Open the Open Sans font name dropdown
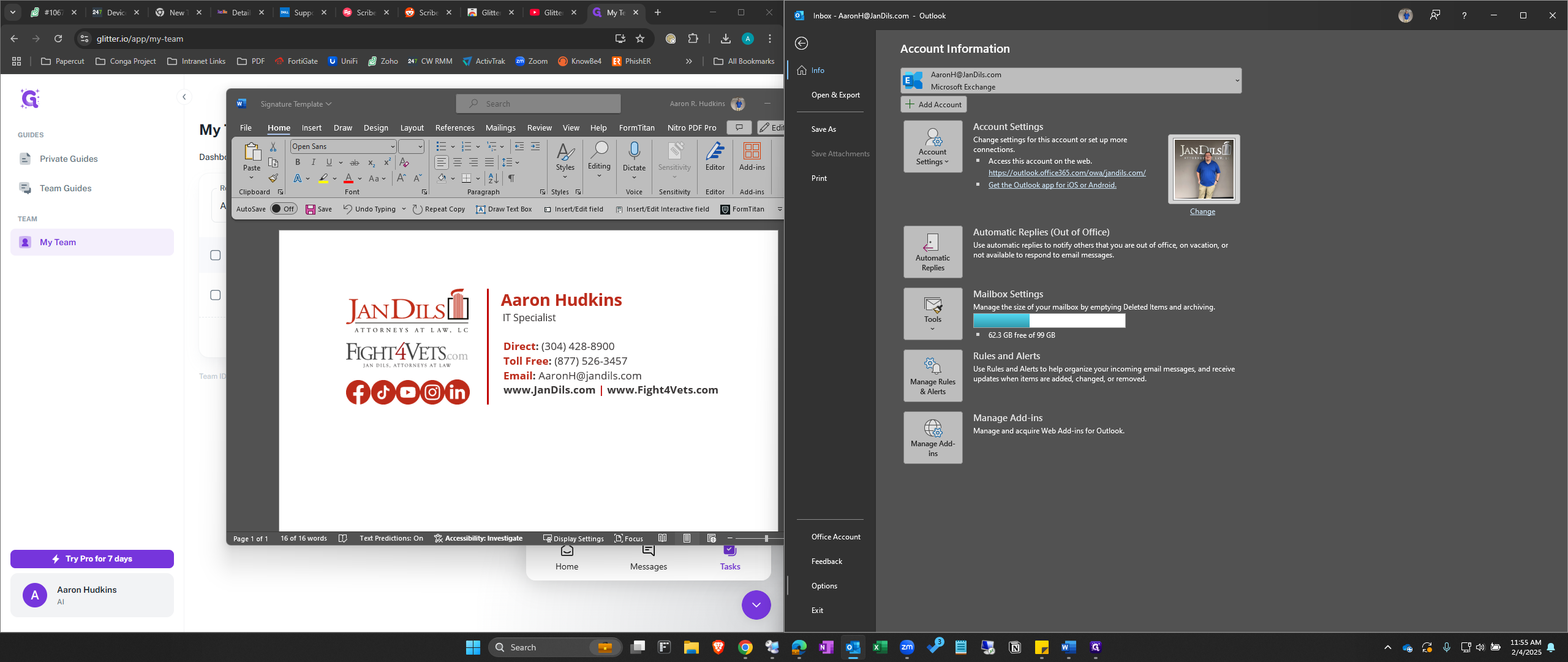 click(393, 146)
